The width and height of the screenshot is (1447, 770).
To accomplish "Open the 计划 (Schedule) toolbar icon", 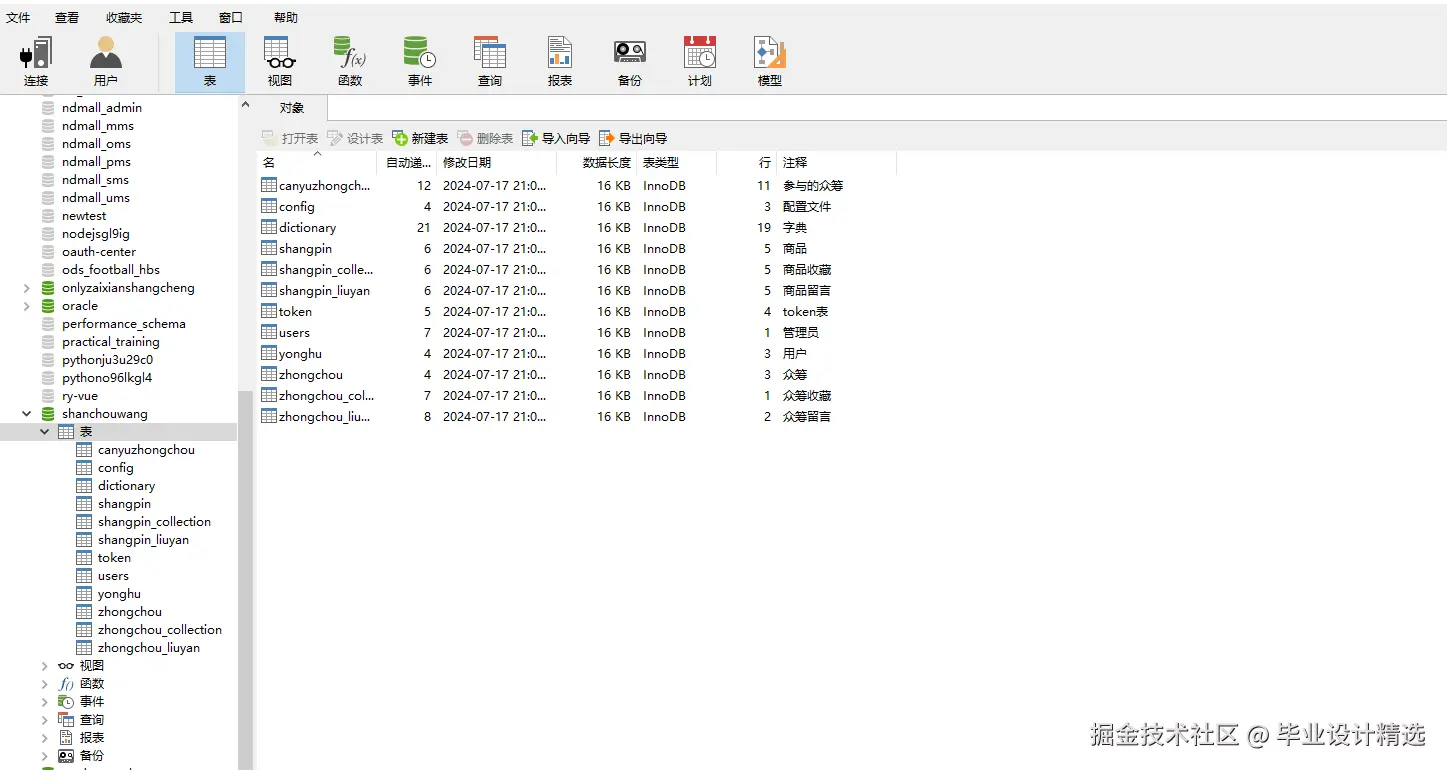I will [700, 62].
